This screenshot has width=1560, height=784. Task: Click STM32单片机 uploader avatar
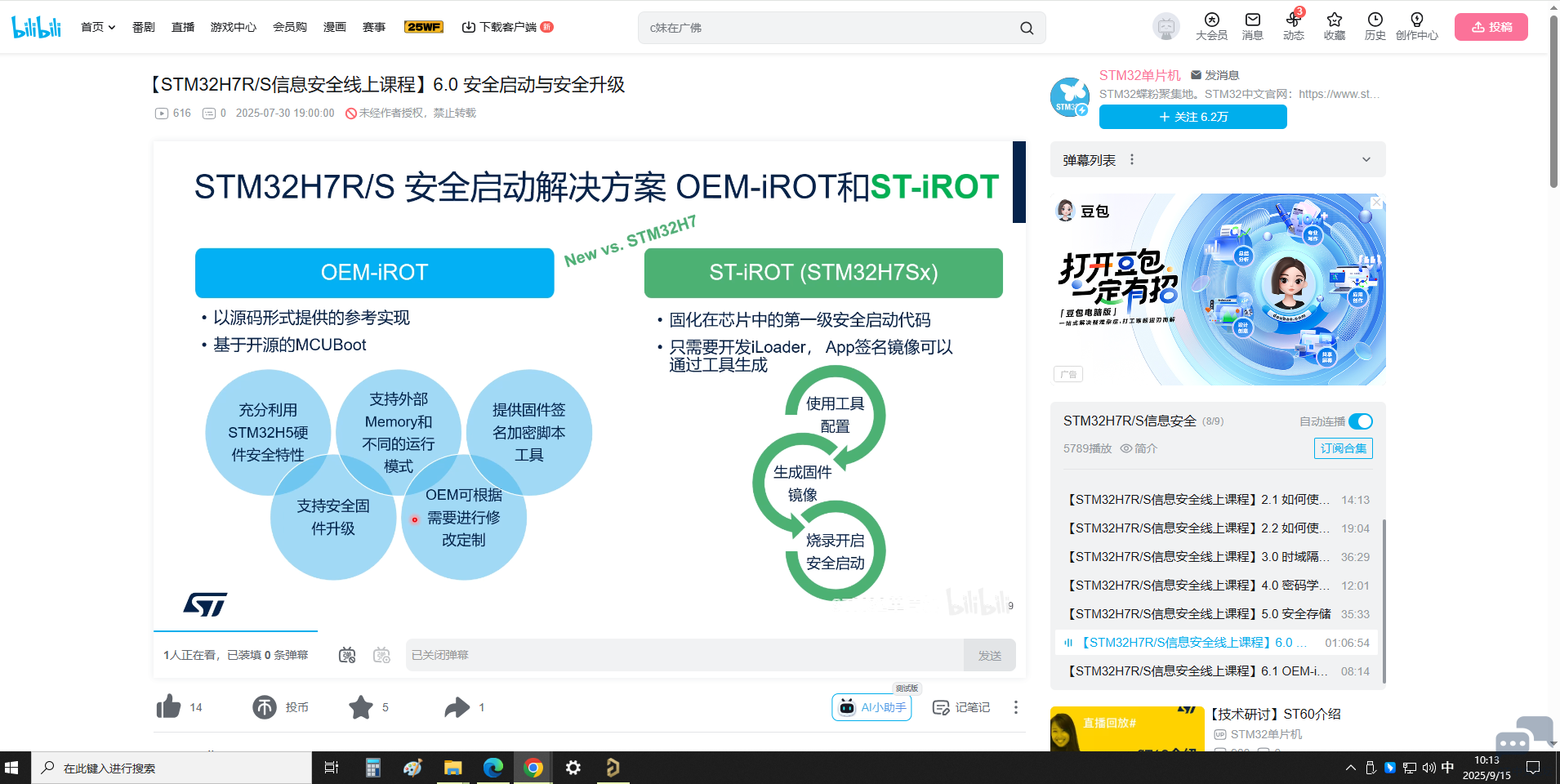(x=1070, y=97)
